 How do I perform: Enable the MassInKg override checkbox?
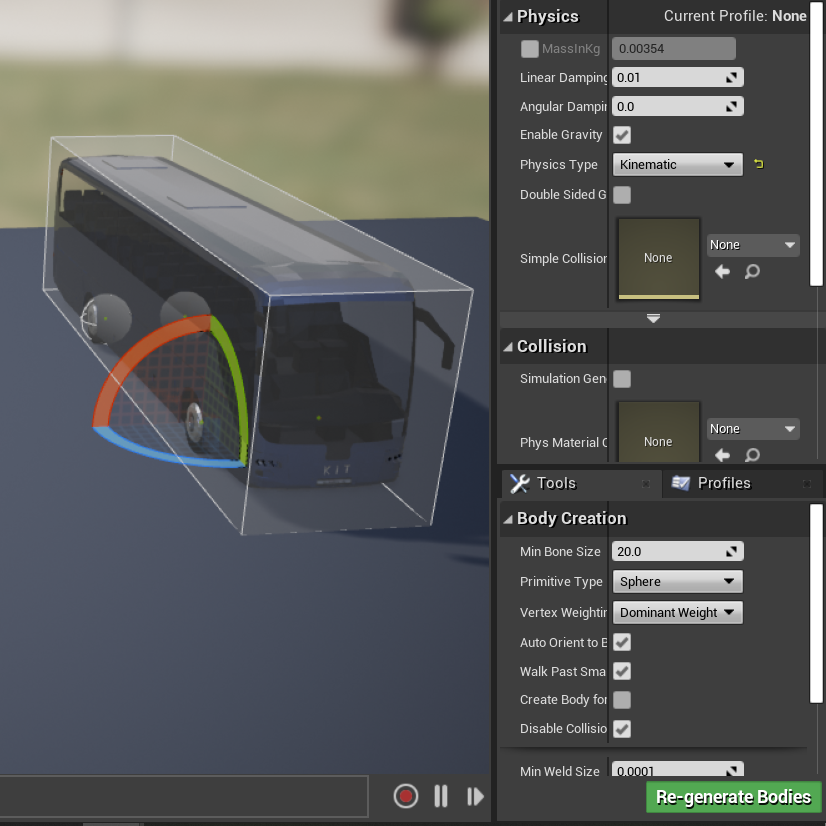pyautogui.click(x=529, y=49)
